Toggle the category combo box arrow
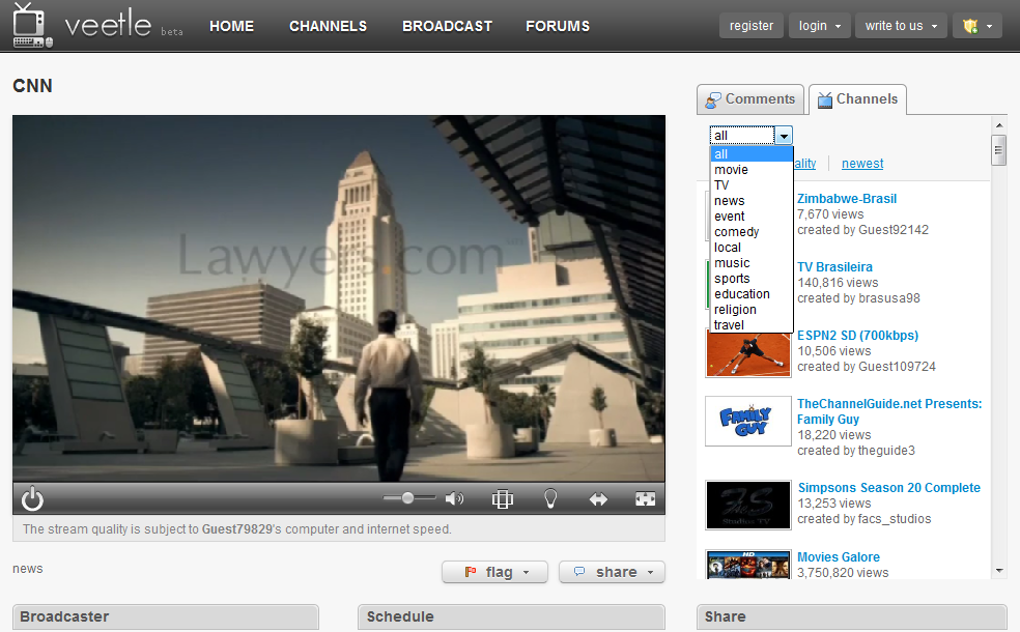 pos(784,135)
